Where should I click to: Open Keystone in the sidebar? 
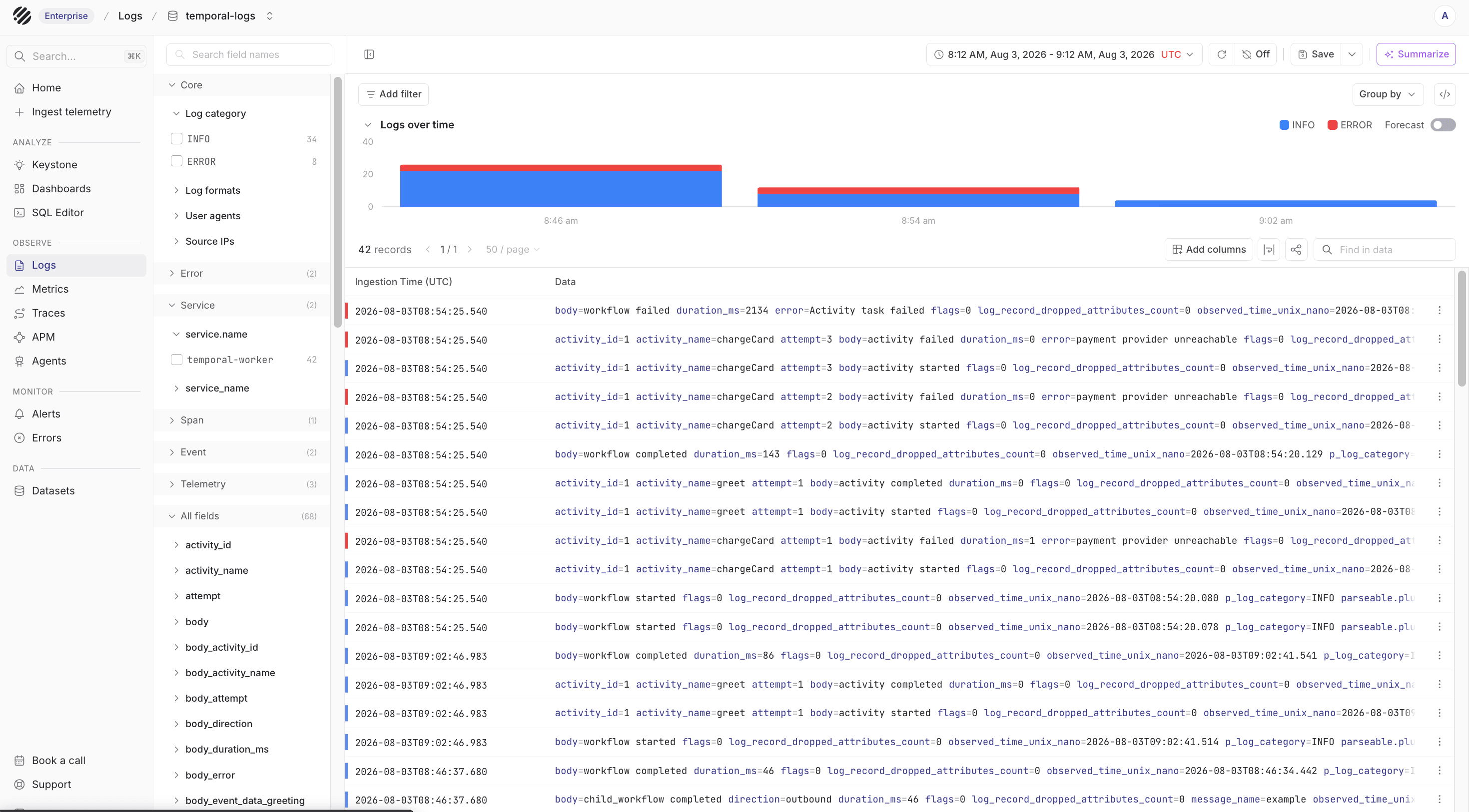coord(76,165)
